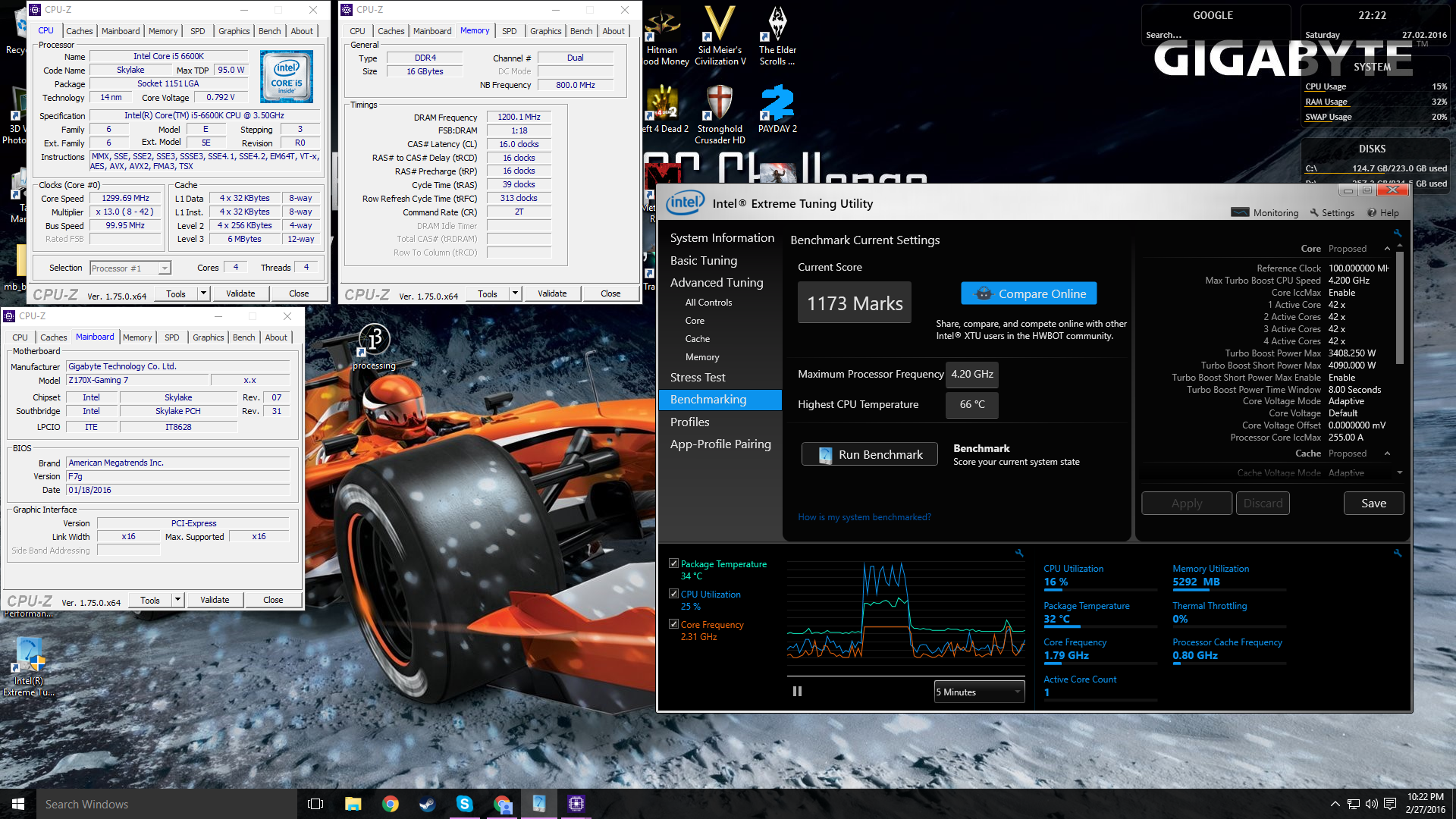Select Cache under Advanced Tuning
This screenshot has width=1456, height=819.
point(698,339)
